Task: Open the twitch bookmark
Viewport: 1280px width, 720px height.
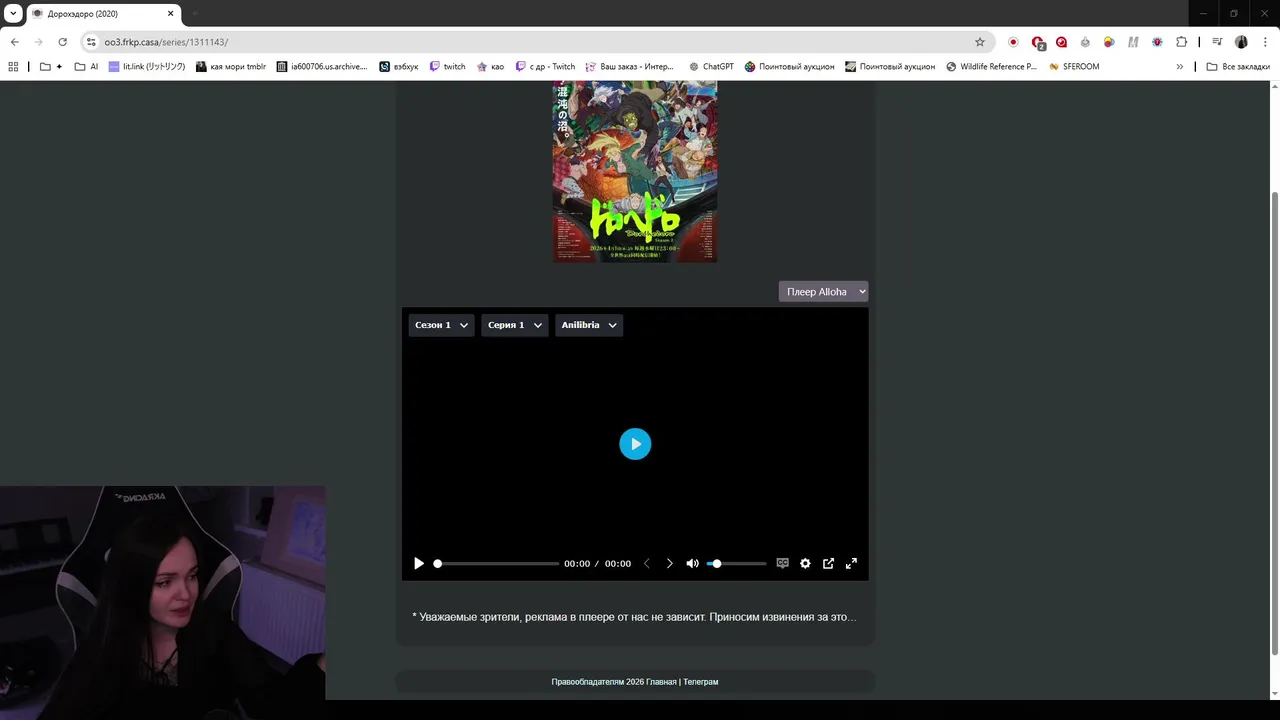Action: point(447,67)
